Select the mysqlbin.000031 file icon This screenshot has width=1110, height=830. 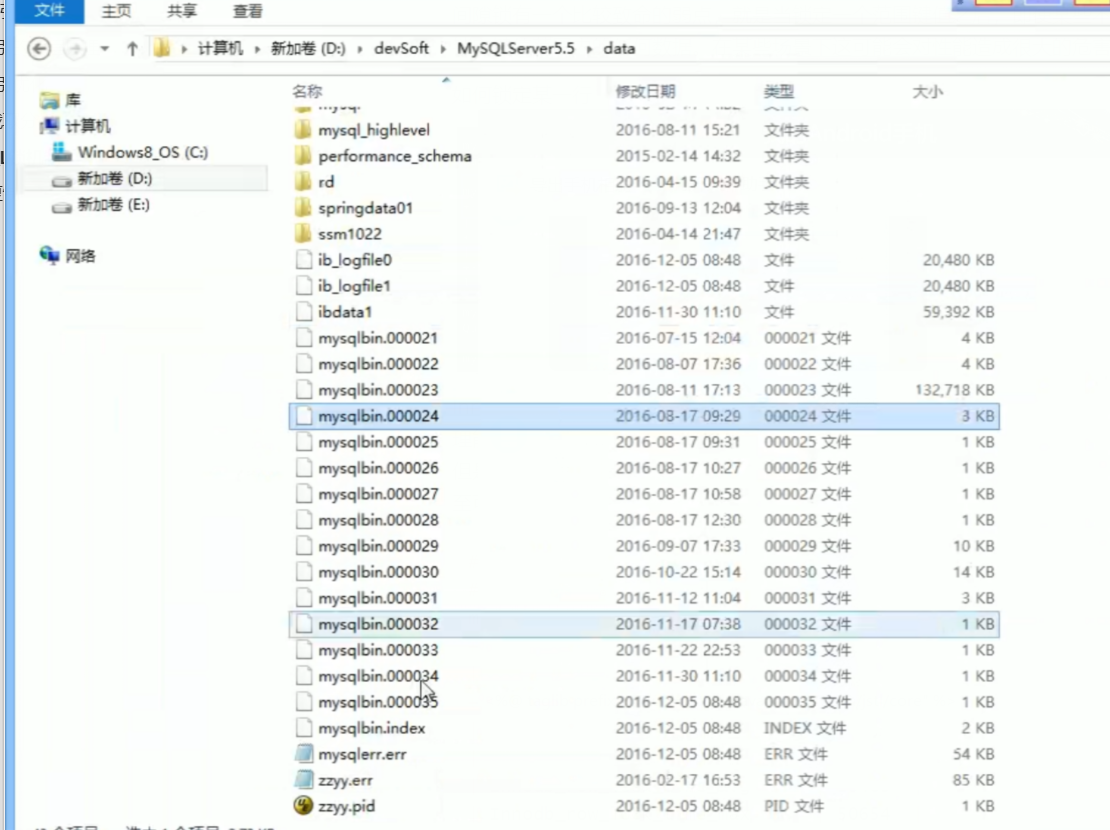[304, 598]
